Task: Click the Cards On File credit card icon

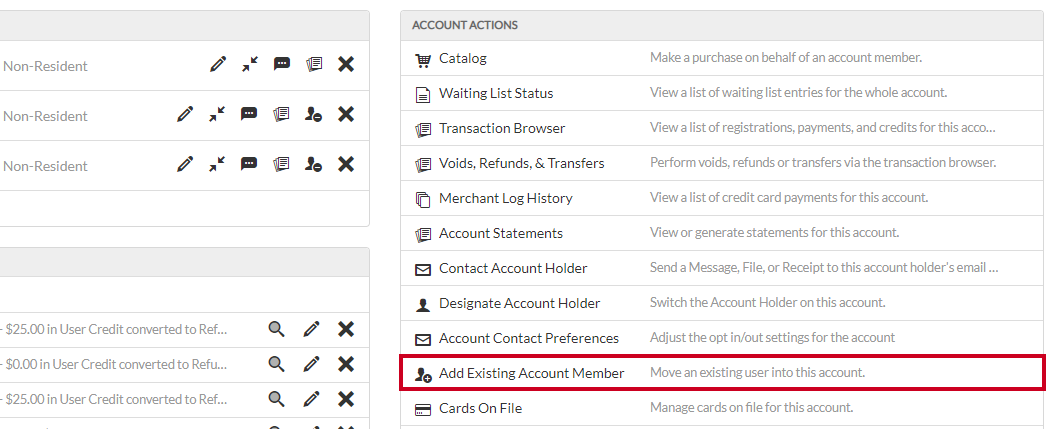Action: 422,410
